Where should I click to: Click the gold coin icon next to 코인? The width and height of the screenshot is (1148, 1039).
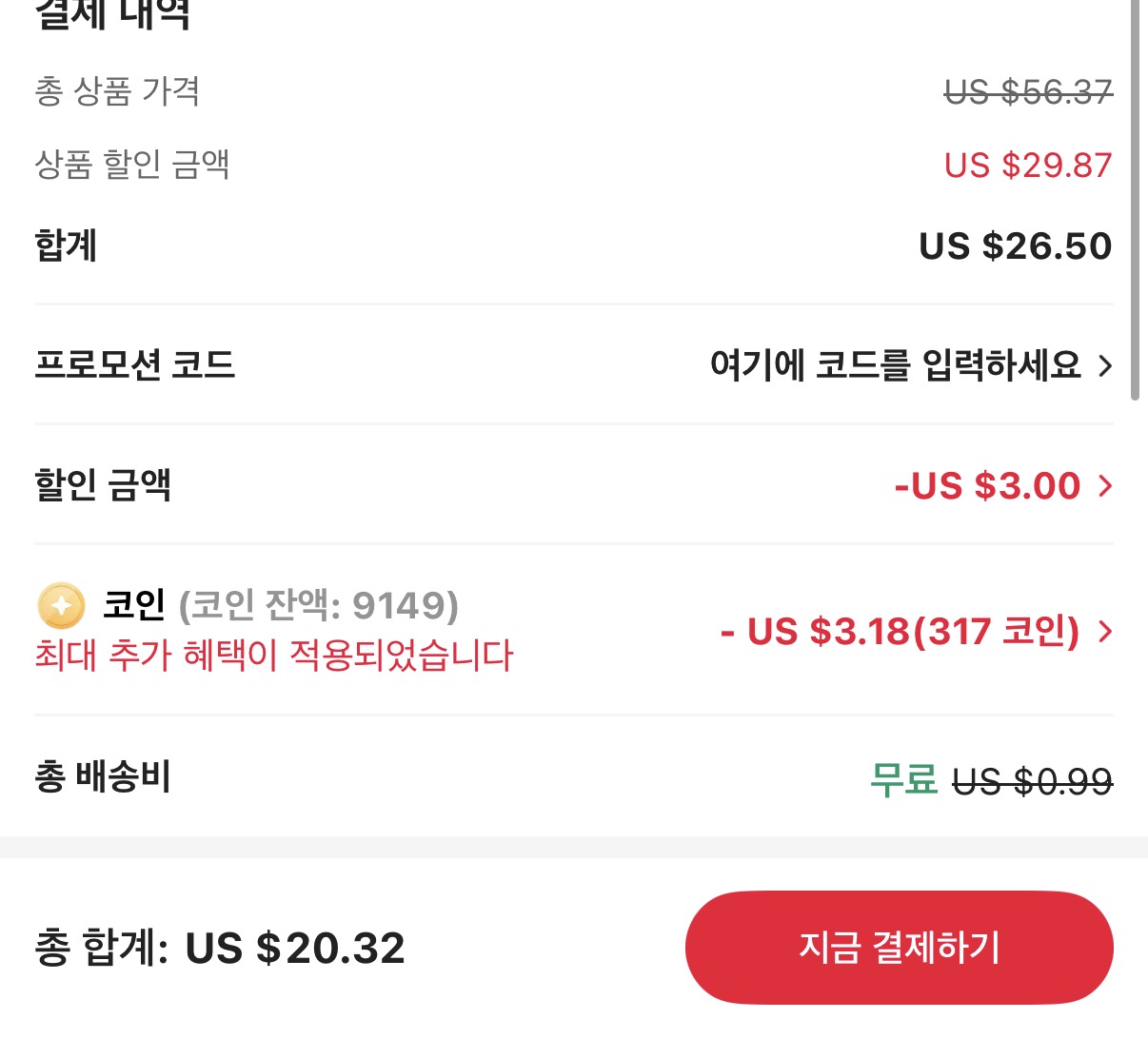[x=60, y=607]
